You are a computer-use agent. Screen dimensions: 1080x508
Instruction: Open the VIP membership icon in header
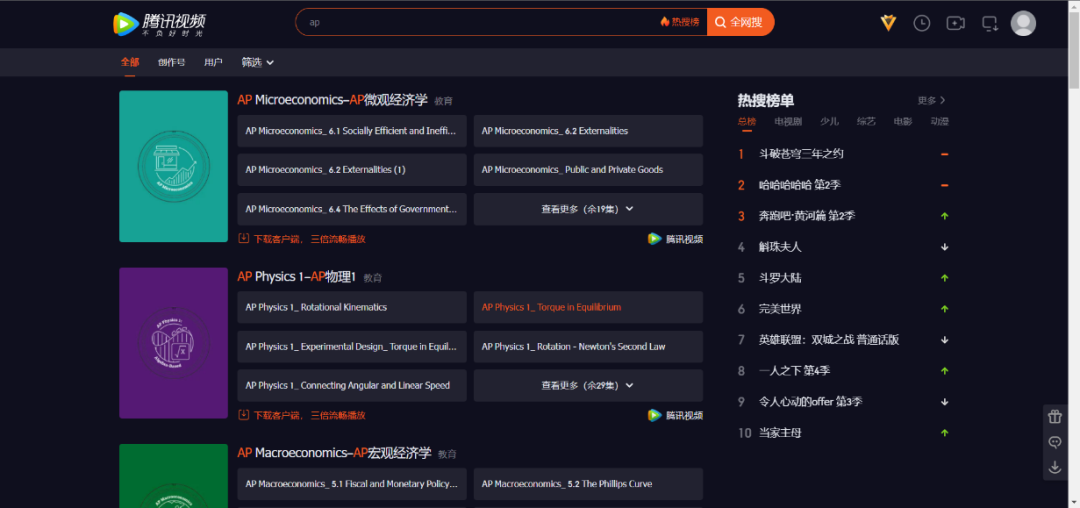coord(889,23)
